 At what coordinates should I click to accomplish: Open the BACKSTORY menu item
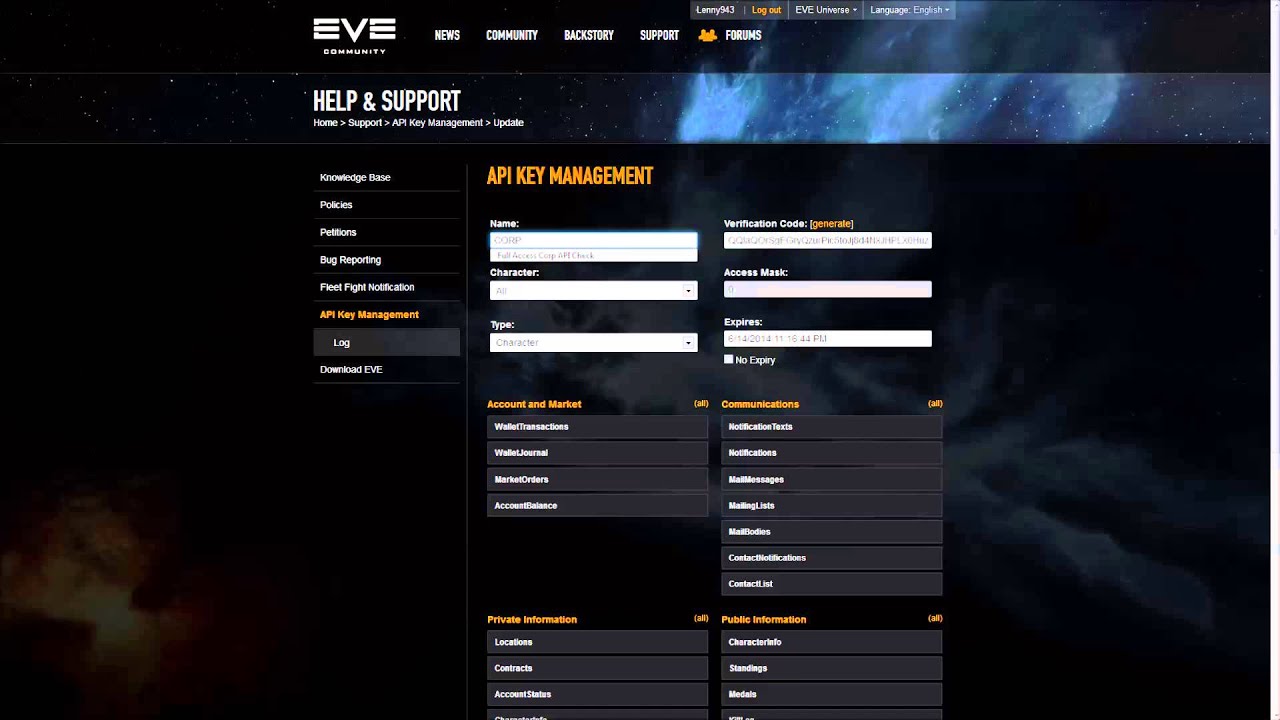click(589, 35)
